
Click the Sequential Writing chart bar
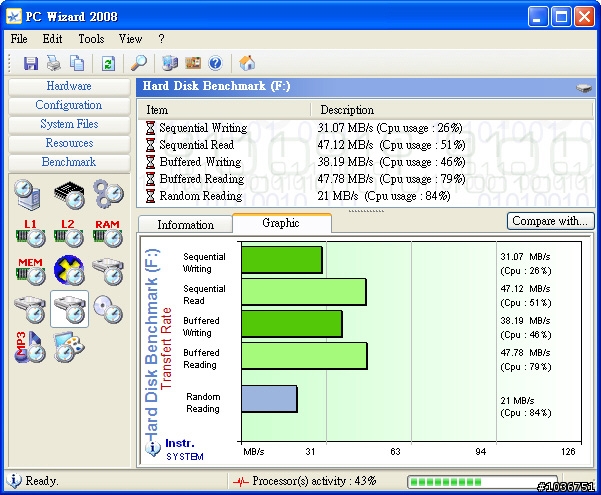point(282,260)
